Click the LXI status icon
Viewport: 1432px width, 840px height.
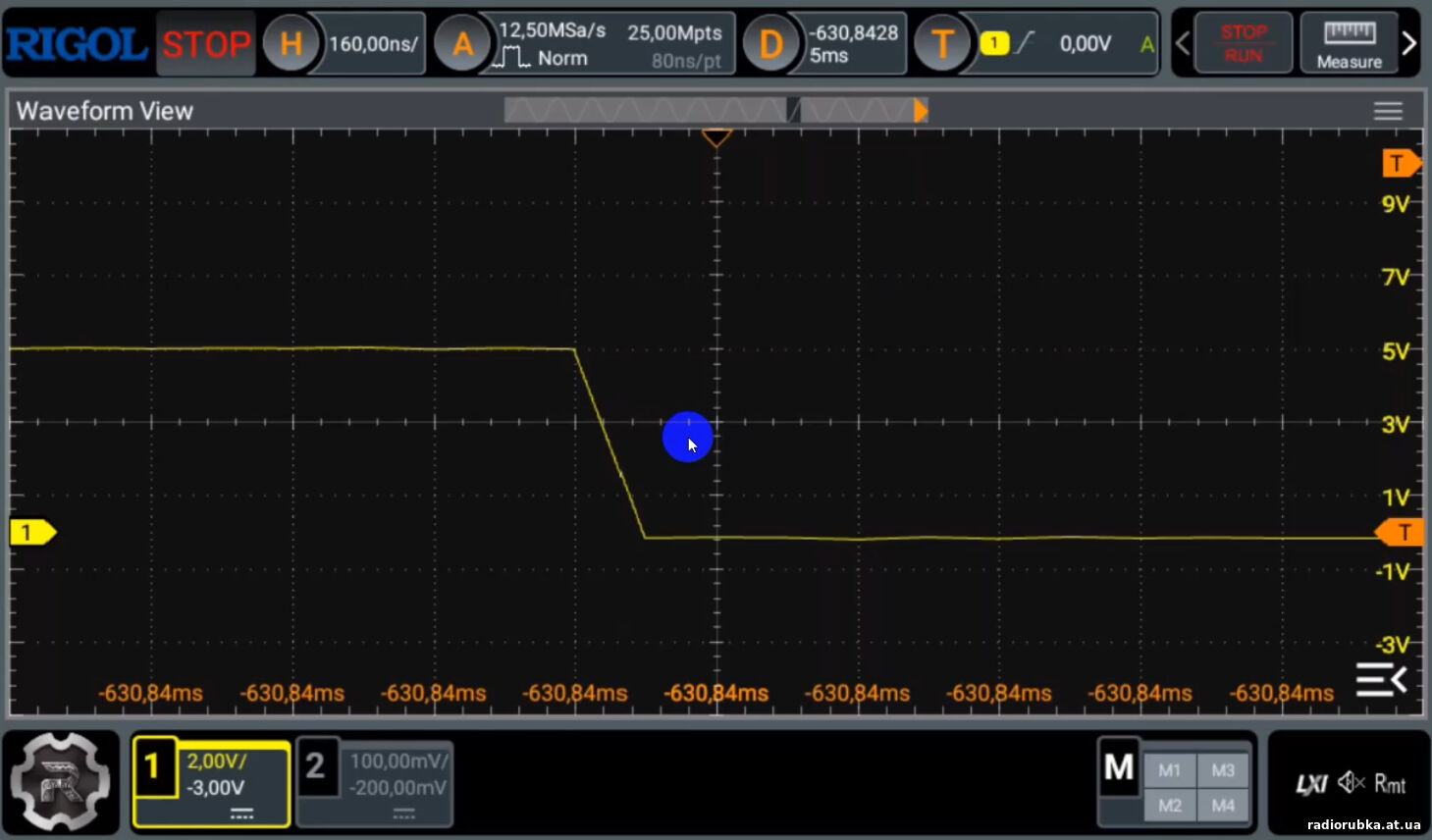click(x=1311, y=783)
